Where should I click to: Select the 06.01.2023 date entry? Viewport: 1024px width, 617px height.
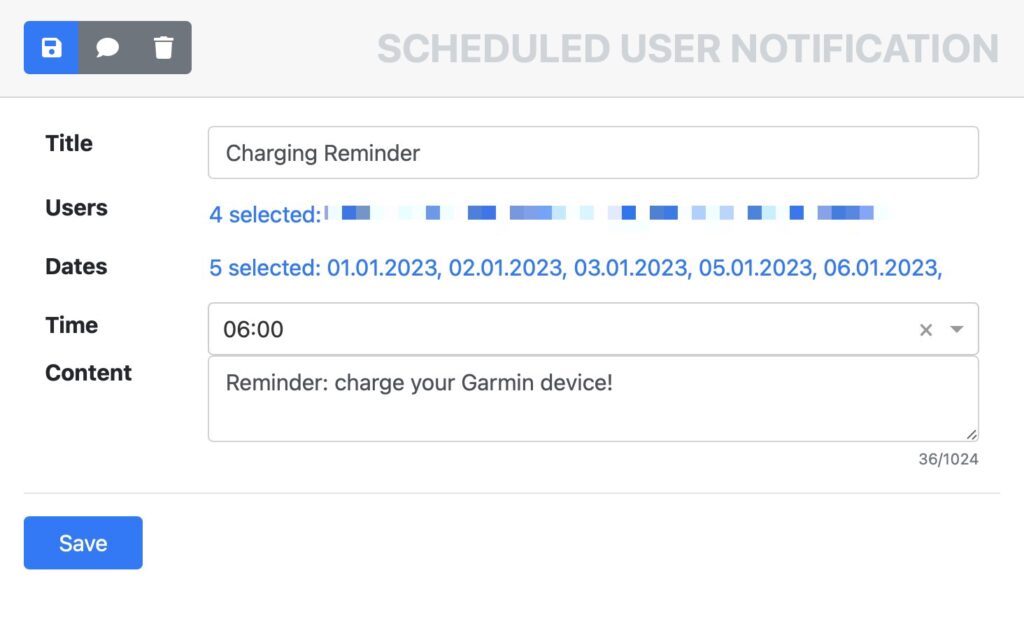point(882,268)
